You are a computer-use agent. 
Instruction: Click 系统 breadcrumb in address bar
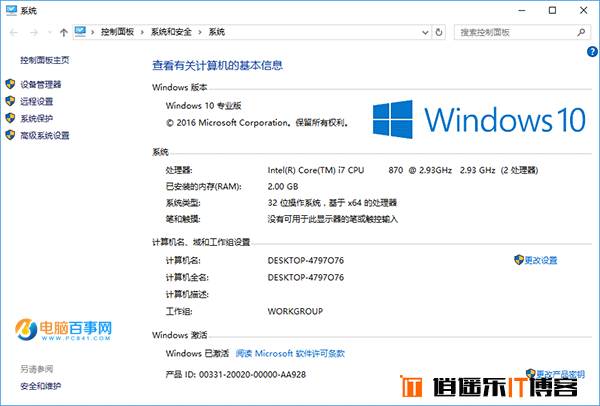tap(217, 32)
